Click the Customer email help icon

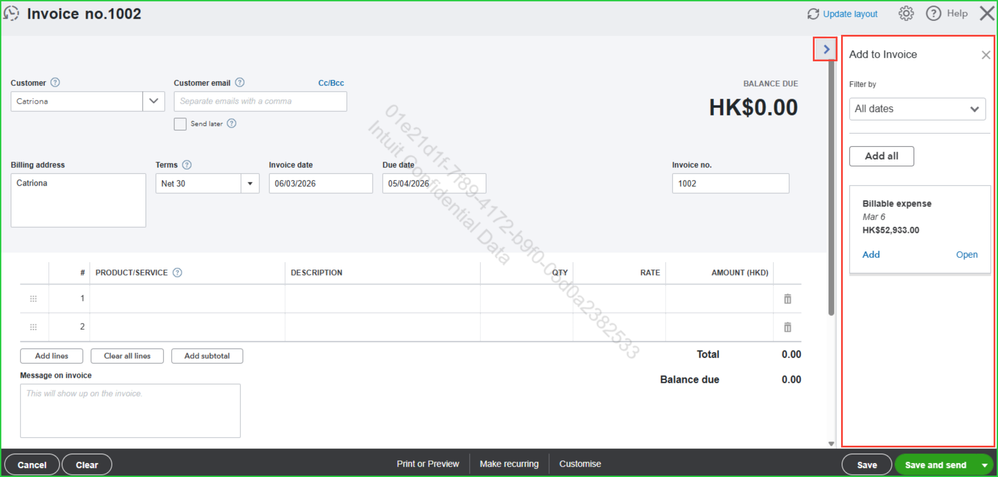[x=240, y=83]
